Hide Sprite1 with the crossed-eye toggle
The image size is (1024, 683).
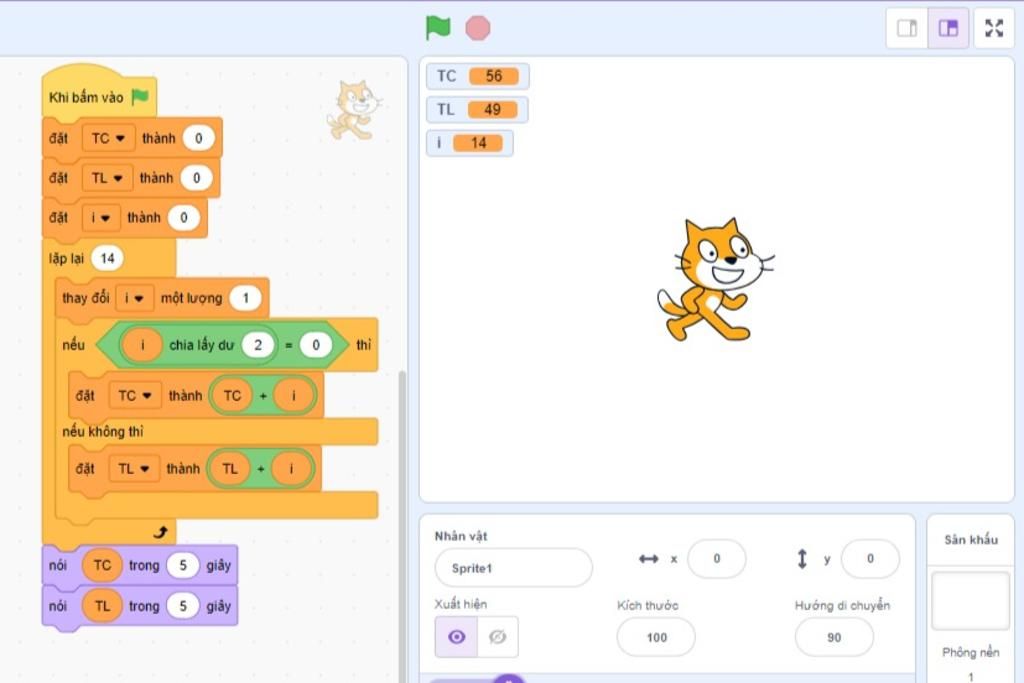[x=497, y=637]
